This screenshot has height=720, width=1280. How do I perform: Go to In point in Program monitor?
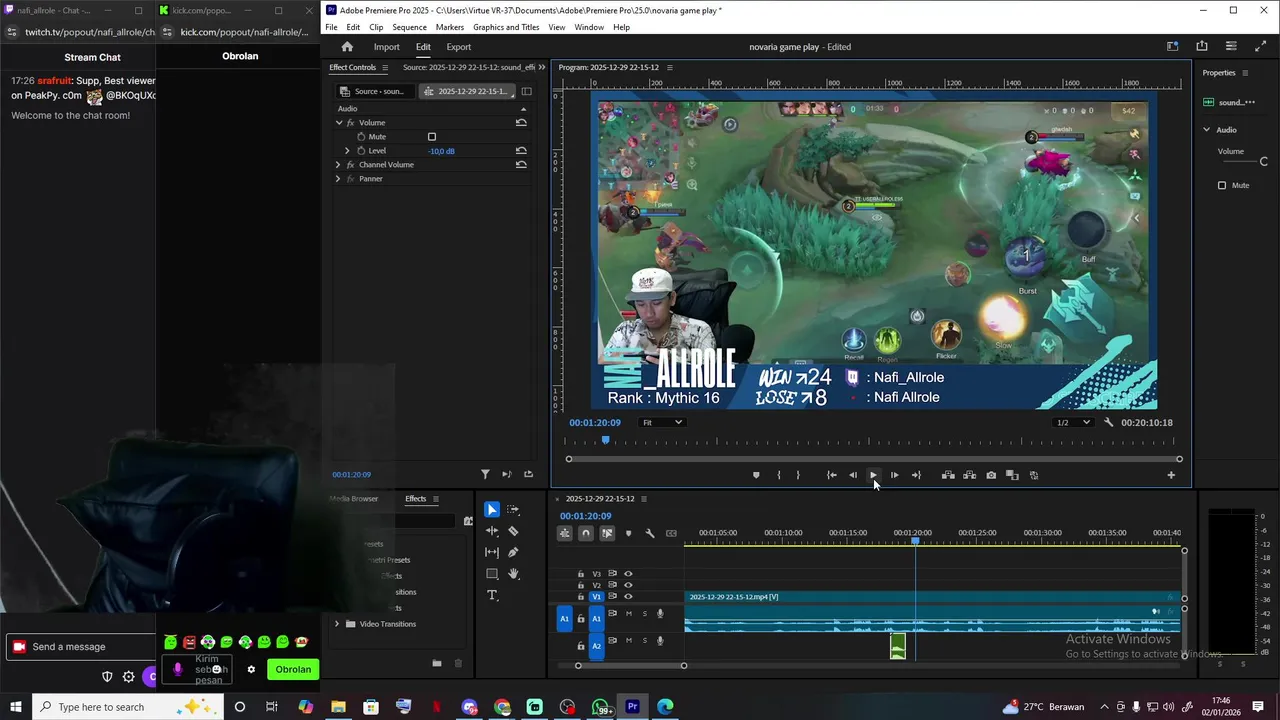click(x=831, y=475)
